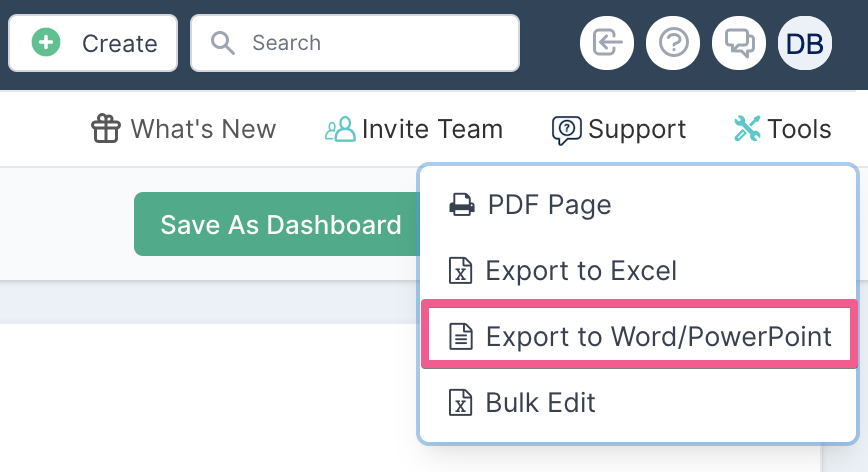868x472 pixels.
Task: Click the Create button
Action: click(93, 43)
